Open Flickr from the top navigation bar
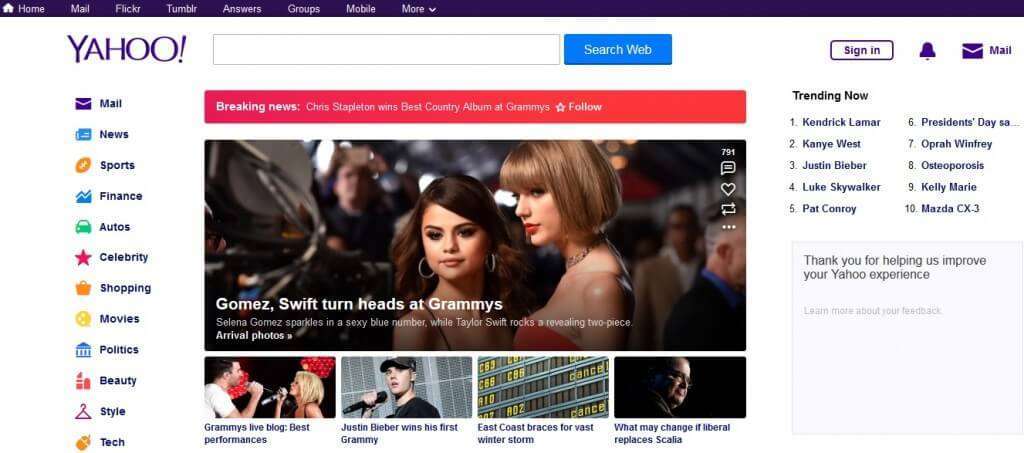Viewport: 1024px width, 453px height. pyautogui.click(x=128, y=9)
